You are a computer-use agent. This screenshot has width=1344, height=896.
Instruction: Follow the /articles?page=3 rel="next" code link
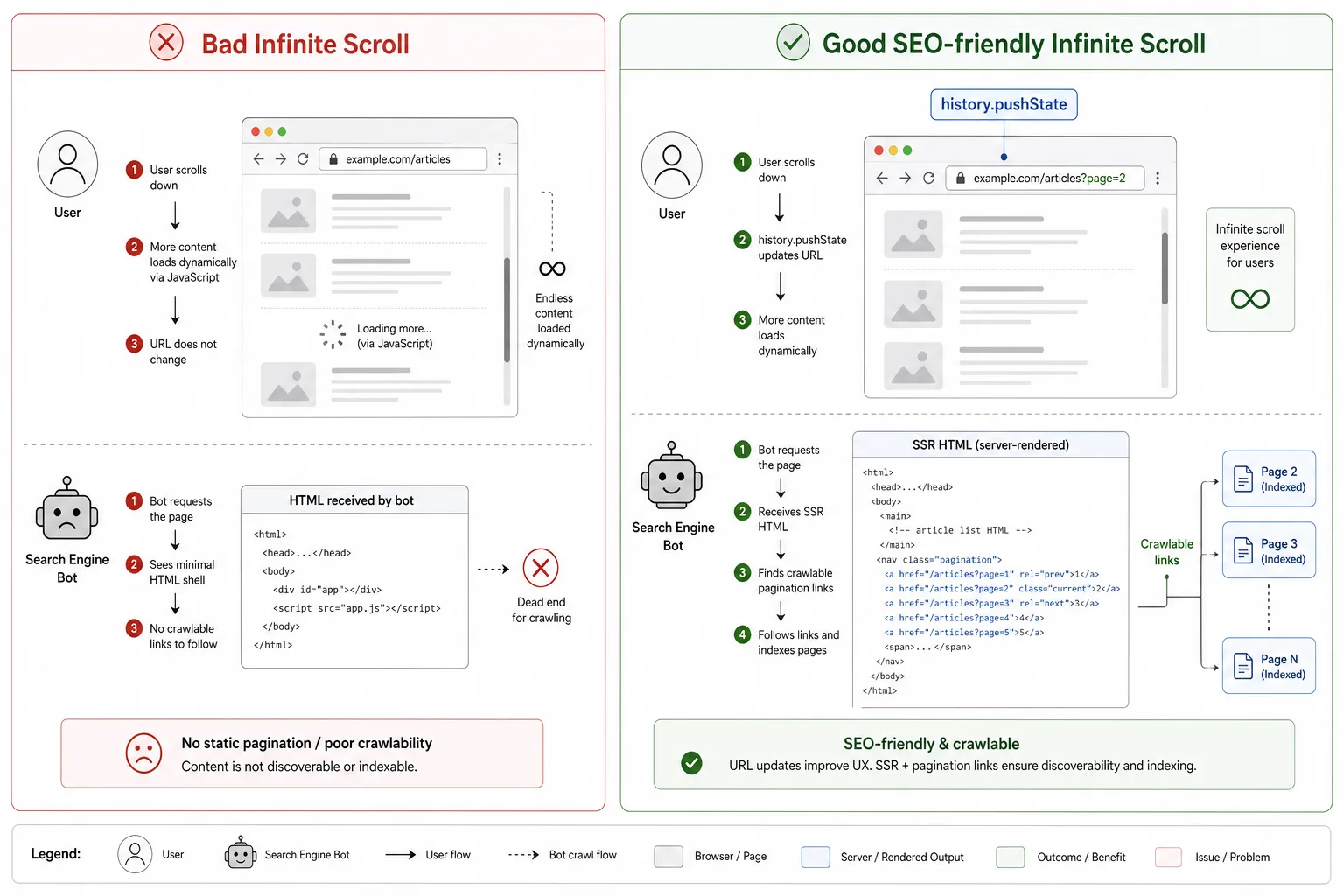[991, 603]
